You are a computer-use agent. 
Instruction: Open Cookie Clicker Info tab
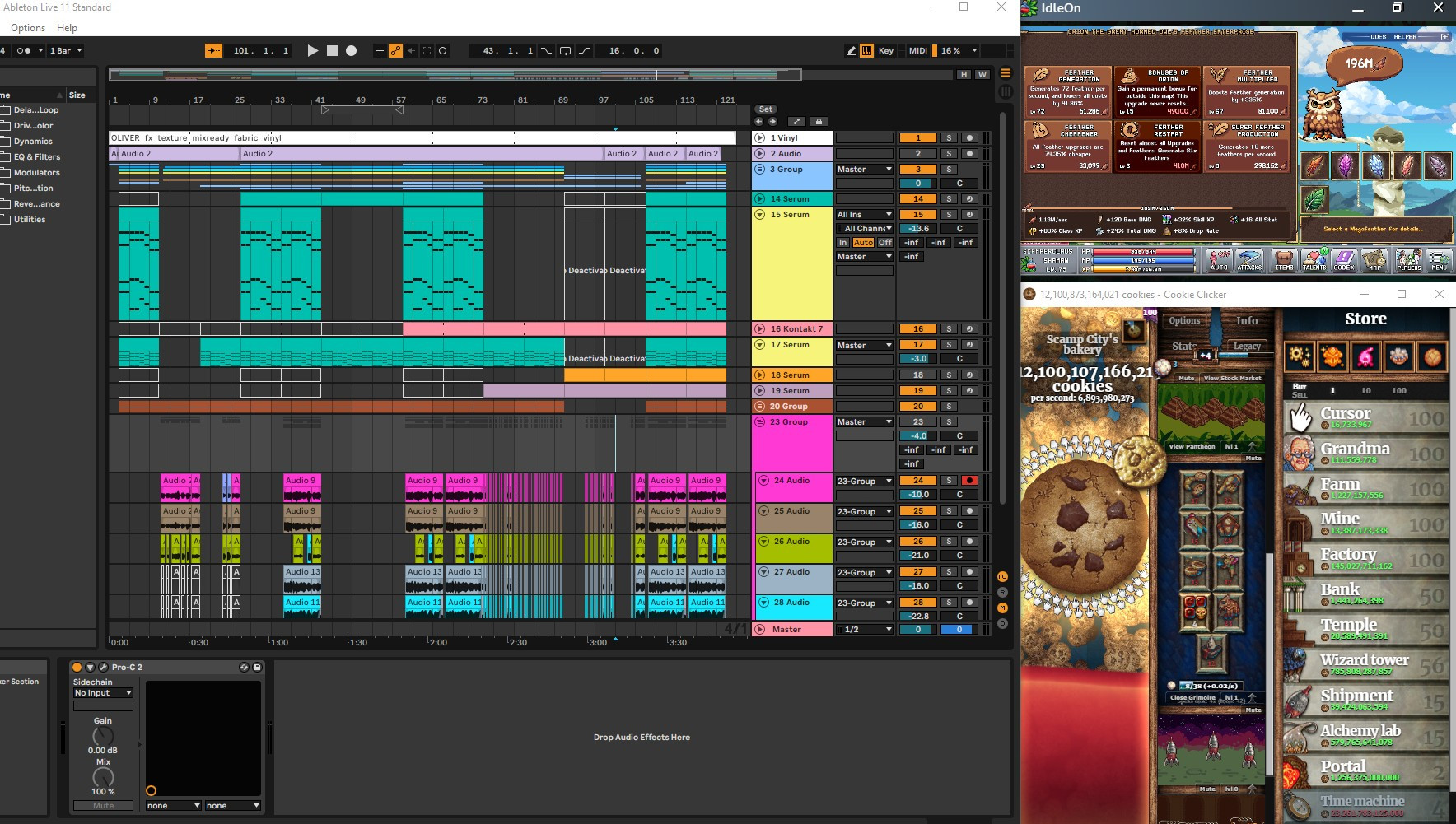(1246, 320)
